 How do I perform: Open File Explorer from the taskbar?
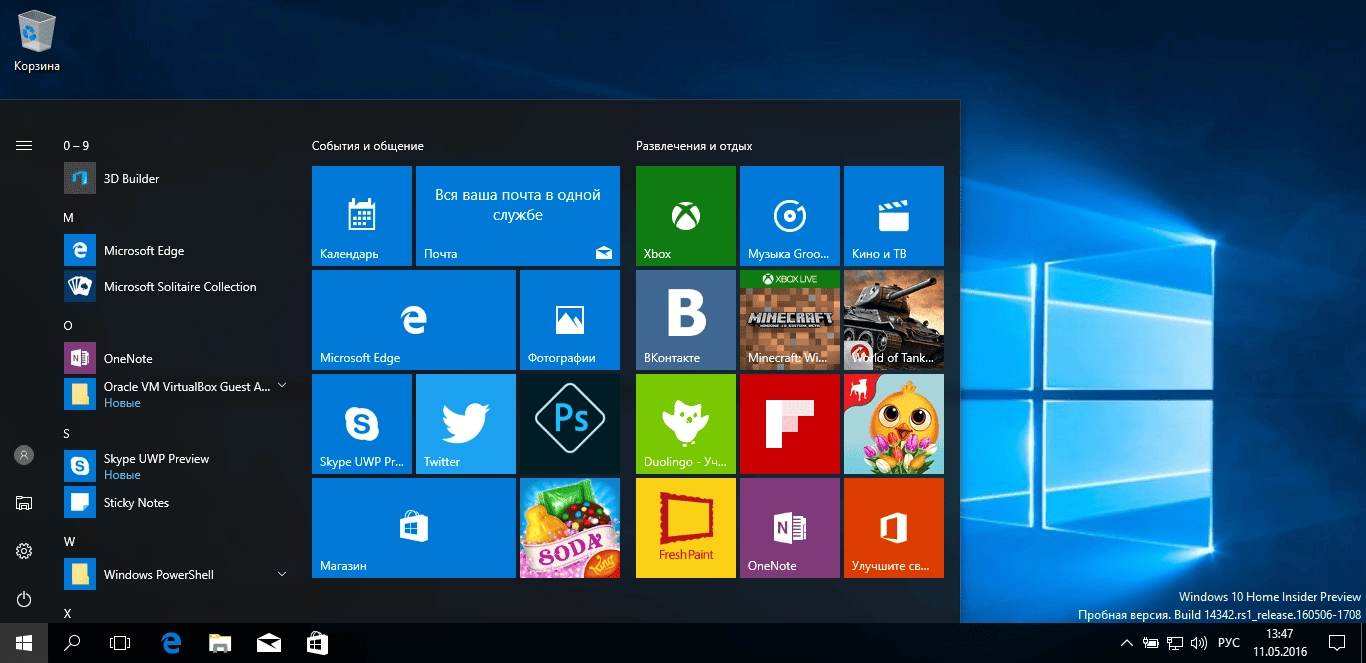(220, 643)
